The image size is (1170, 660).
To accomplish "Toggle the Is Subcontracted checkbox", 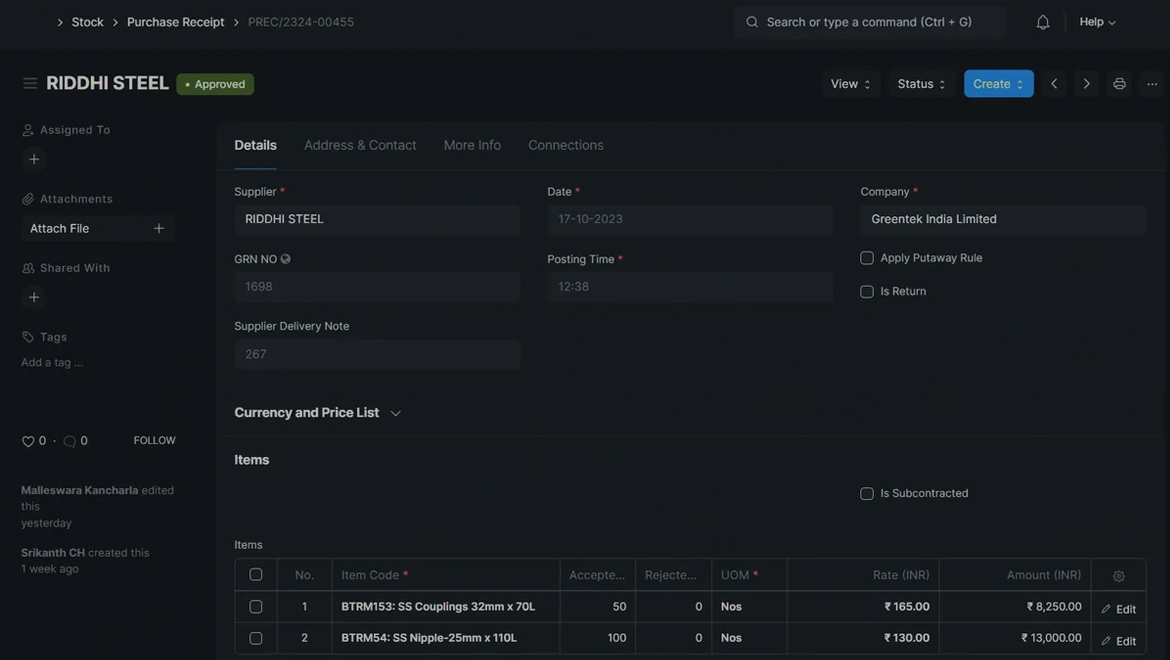I will click(867, 494).
